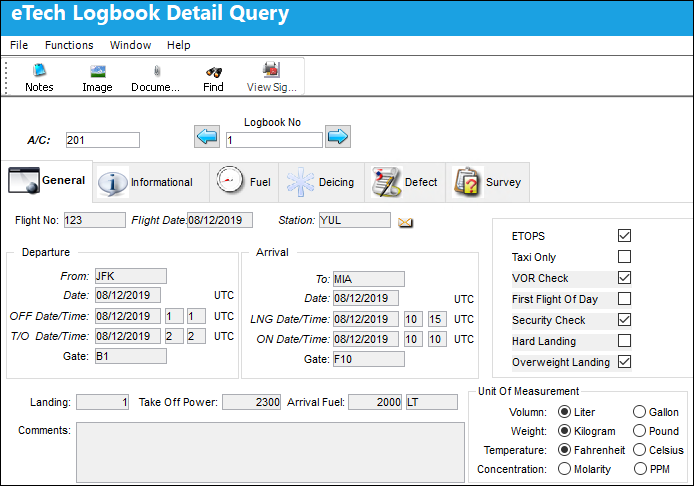
Task: Click the Departure Gate field B1
Action: (x=131, y=356)
